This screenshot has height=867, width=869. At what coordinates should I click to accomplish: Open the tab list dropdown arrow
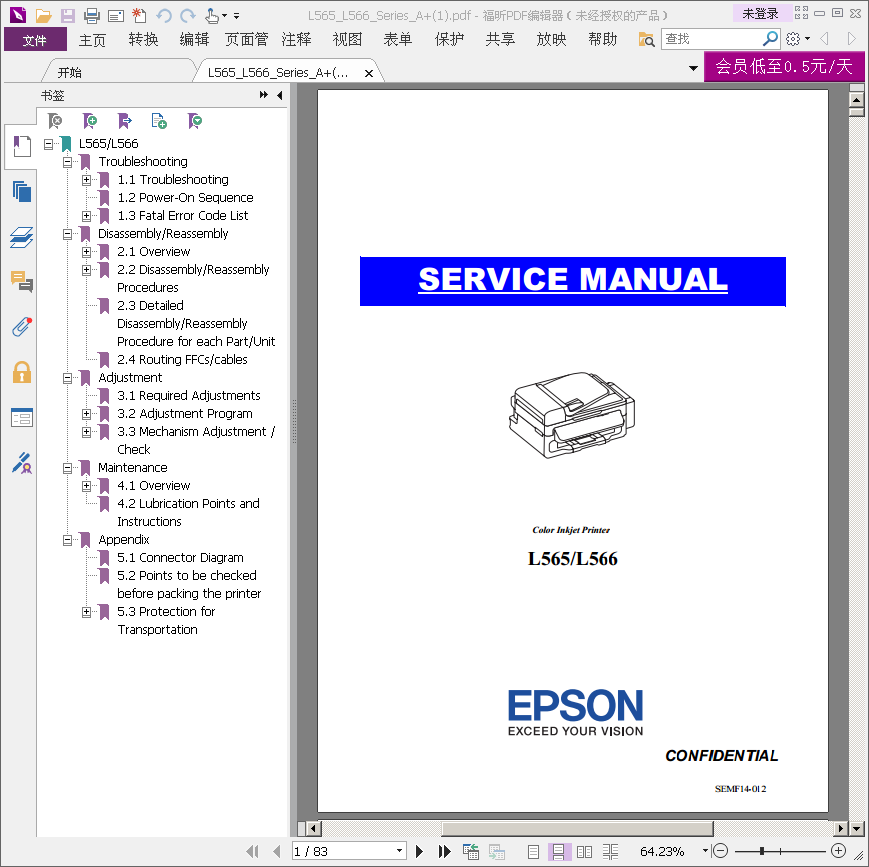pos(693,68)
